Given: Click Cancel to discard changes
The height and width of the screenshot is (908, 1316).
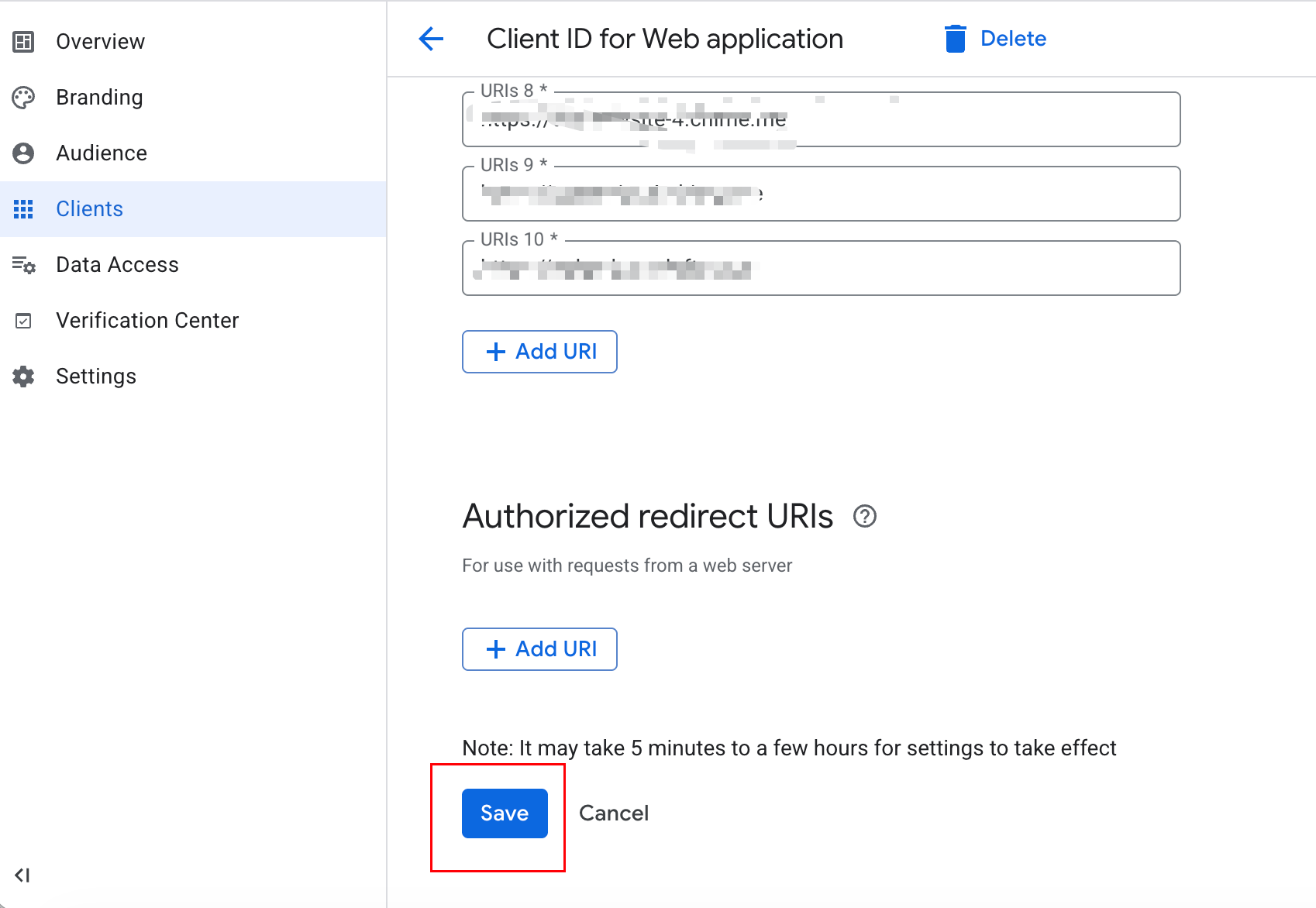Looking at the screenshot, I should (613, 813).
